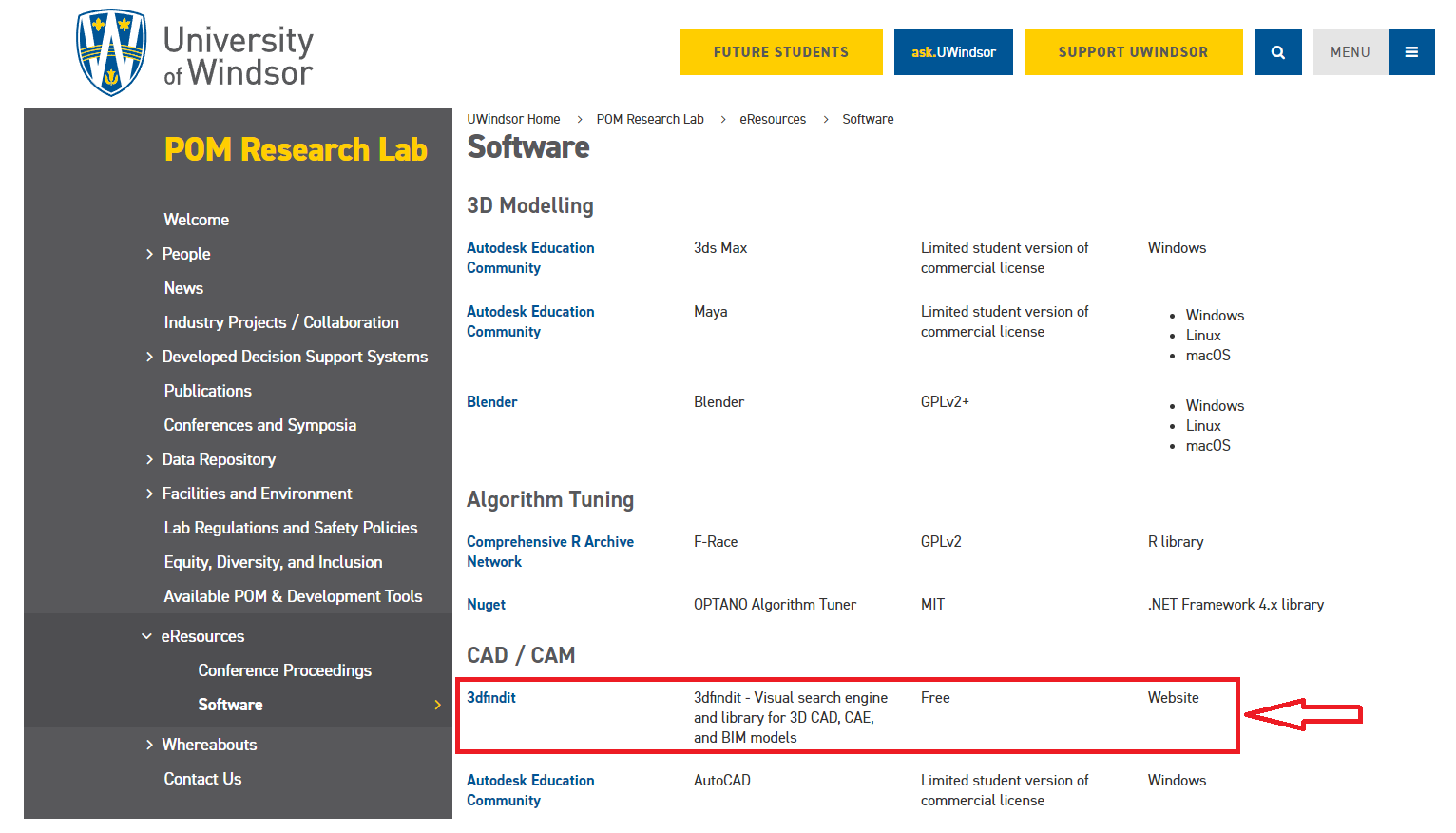Screen dimensions: 1456x833
Task: Go to eResources breadcrumb
Action: click(773, 119)
